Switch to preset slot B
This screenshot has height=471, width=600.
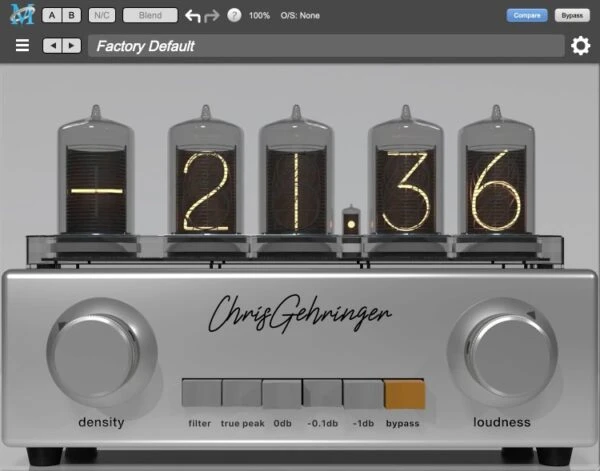(72, 15)
